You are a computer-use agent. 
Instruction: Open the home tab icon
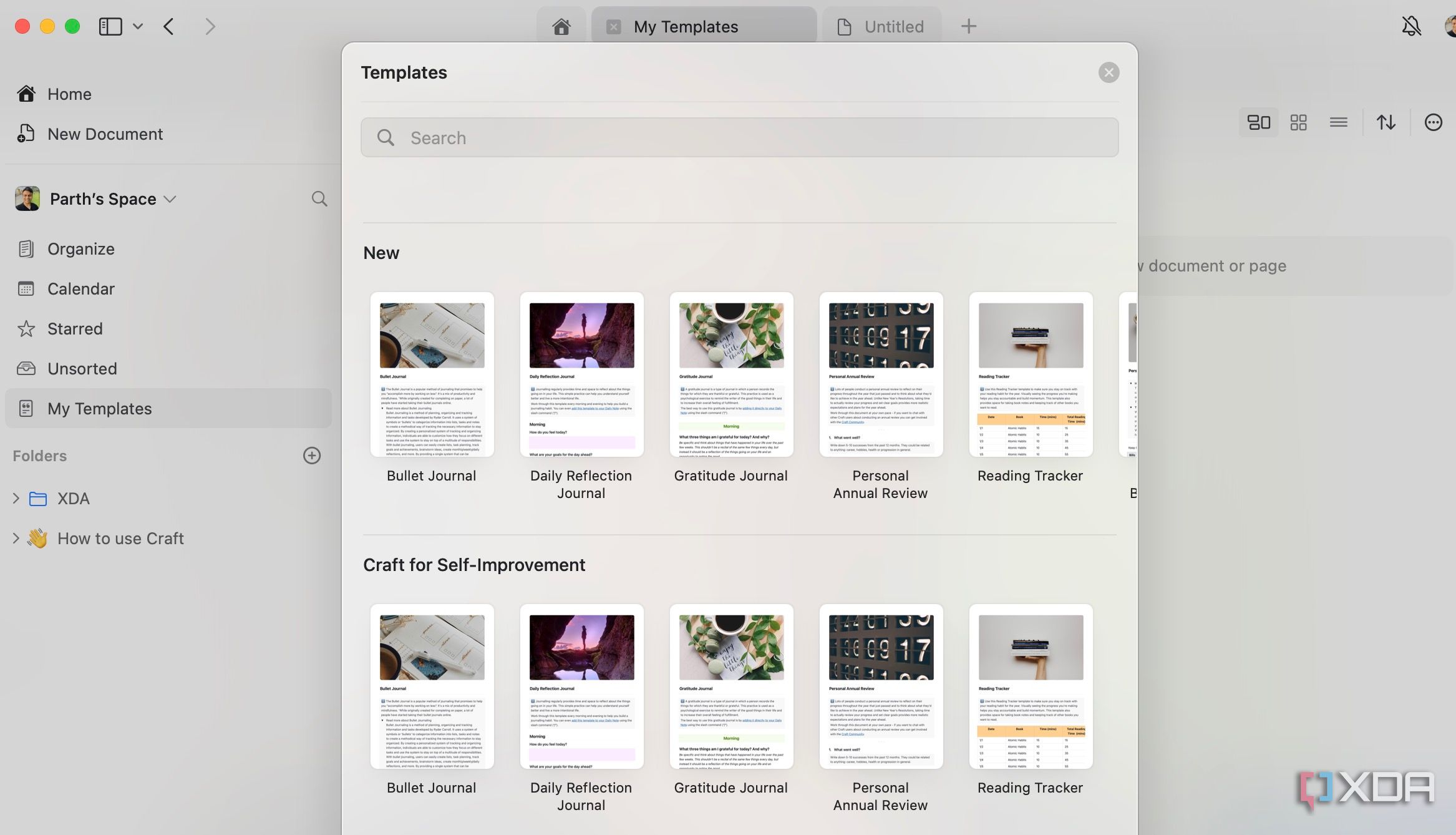561,26
